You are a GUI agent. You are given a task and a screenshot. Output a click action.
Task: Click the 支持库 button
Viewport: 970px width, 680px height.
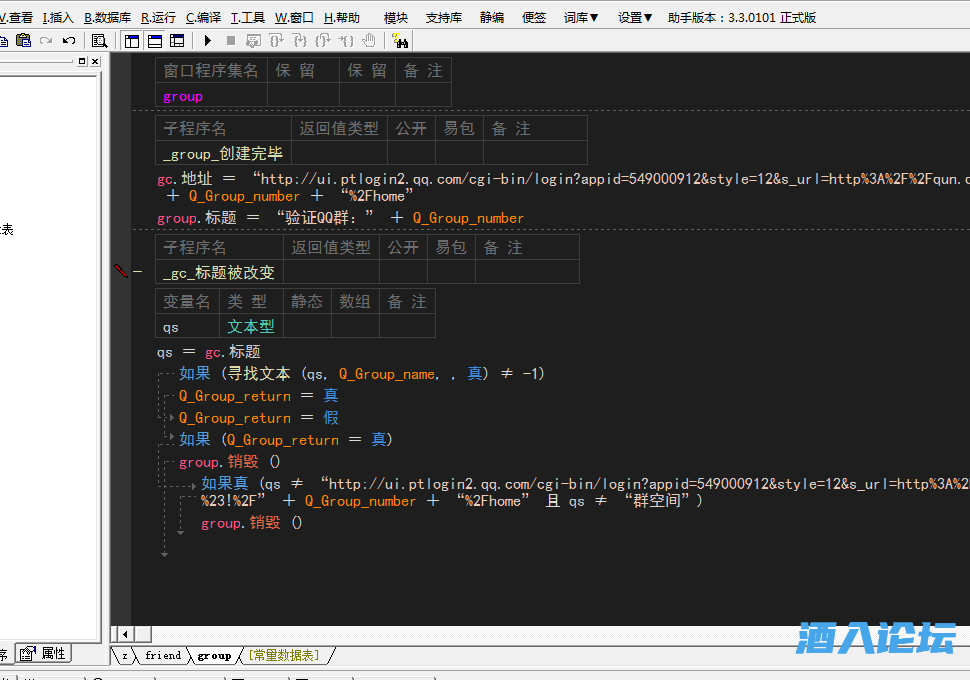click(x=444, y=17)
